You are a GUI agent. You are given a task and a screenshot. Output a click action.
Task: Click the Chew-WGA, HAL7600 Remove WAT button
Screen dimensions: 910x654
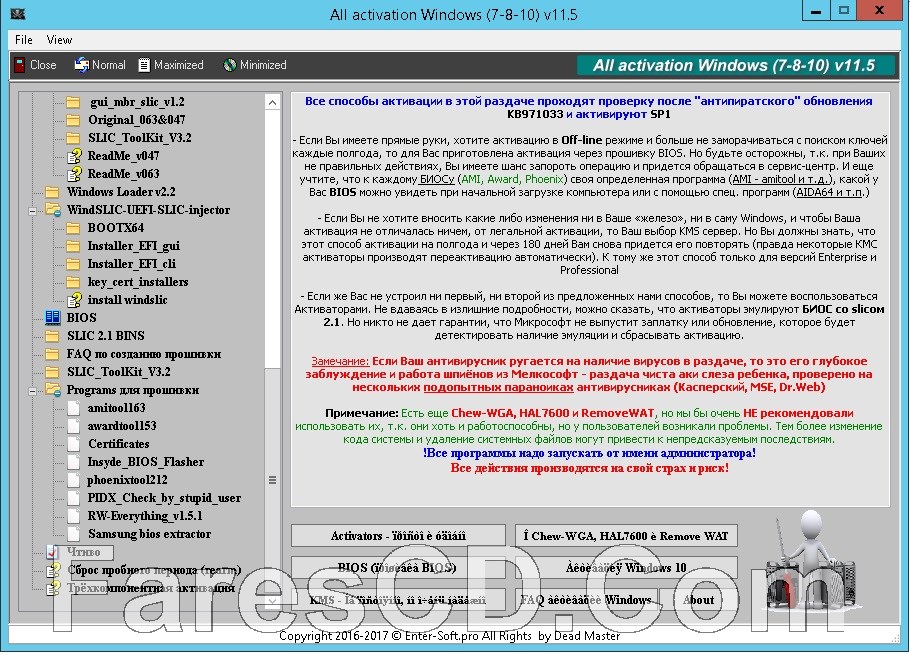coord(626,536)
